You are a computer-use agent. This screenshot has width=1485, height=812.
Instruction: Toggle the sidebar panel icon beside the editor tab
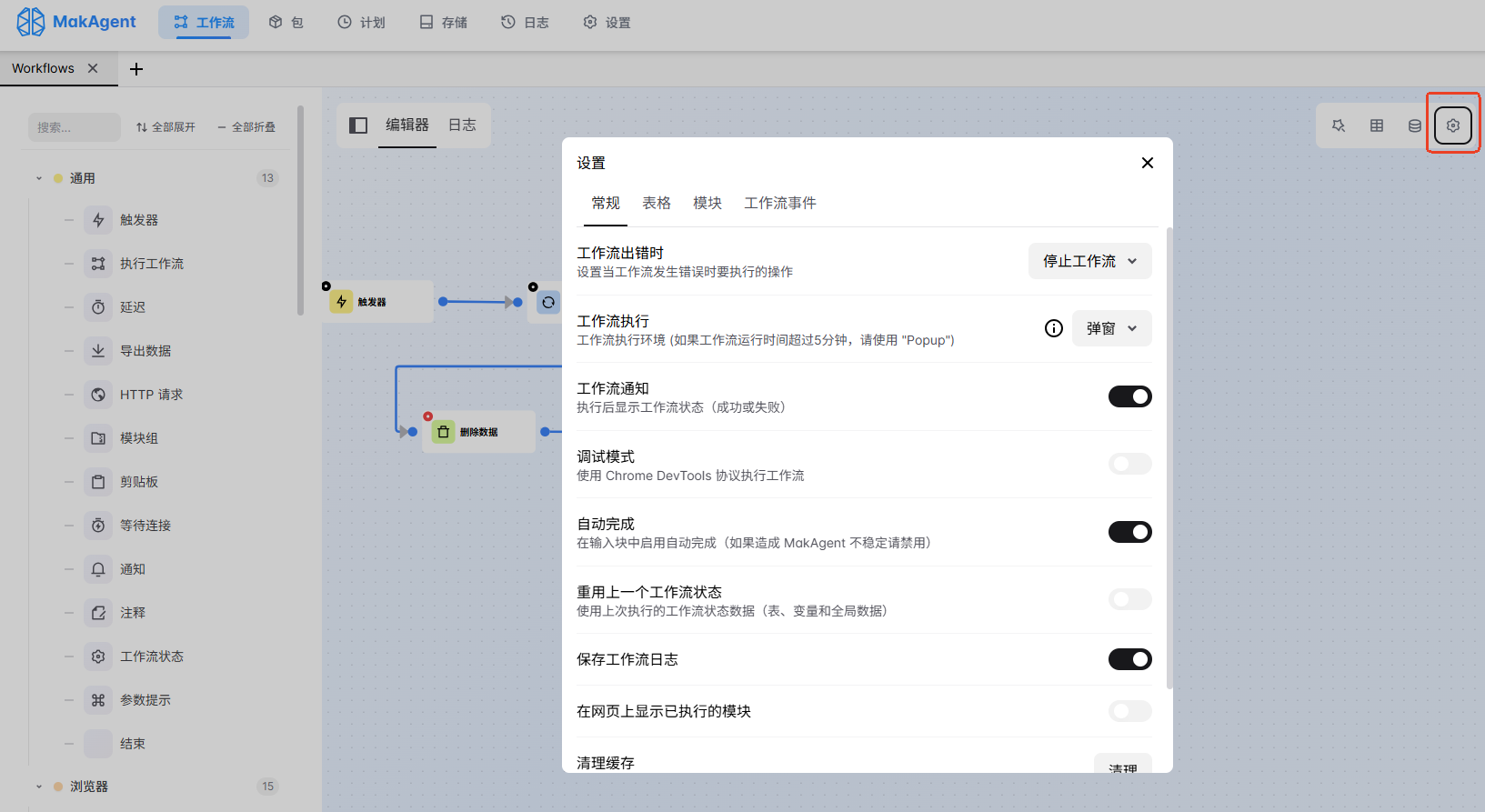click(x=358, y=125)
